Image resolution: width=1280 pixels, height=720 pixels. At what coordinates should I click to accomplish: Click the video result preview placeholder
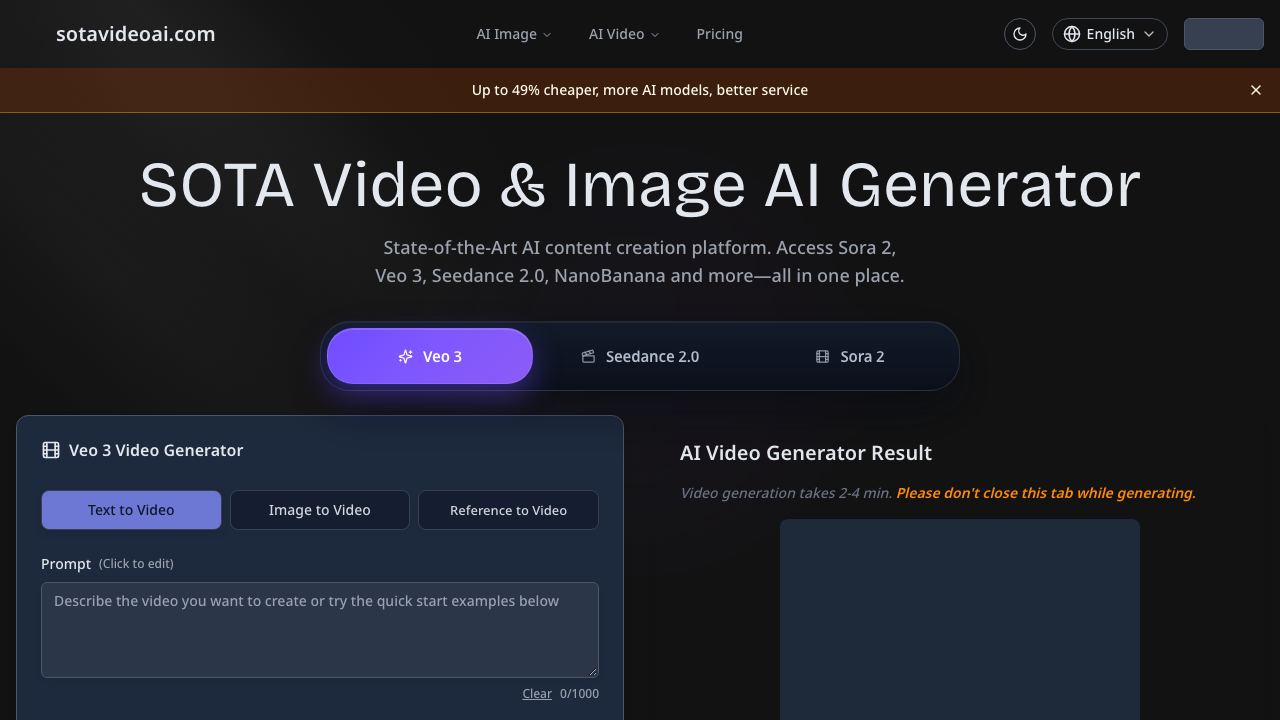click(960, 619)
